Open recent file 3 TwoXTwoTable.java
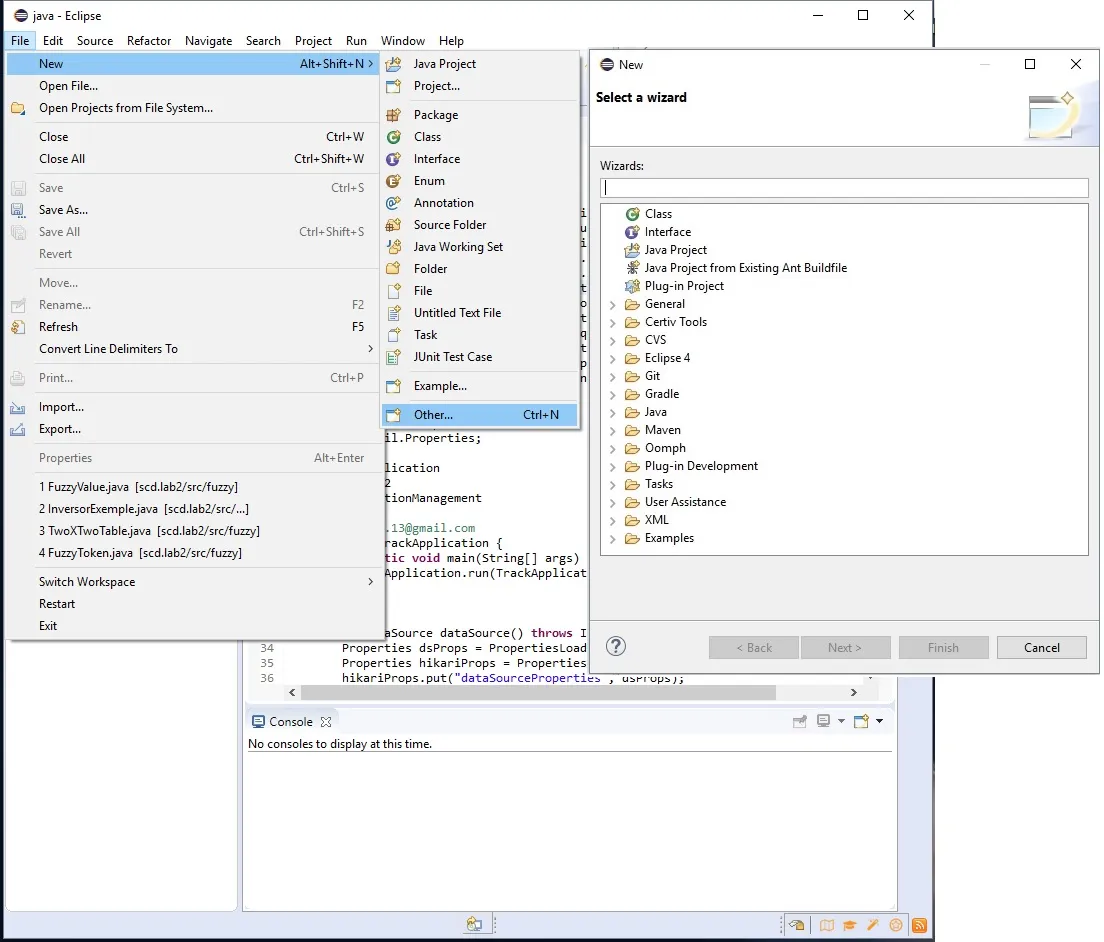This screenshot has width=1104, height=942. 194,531
